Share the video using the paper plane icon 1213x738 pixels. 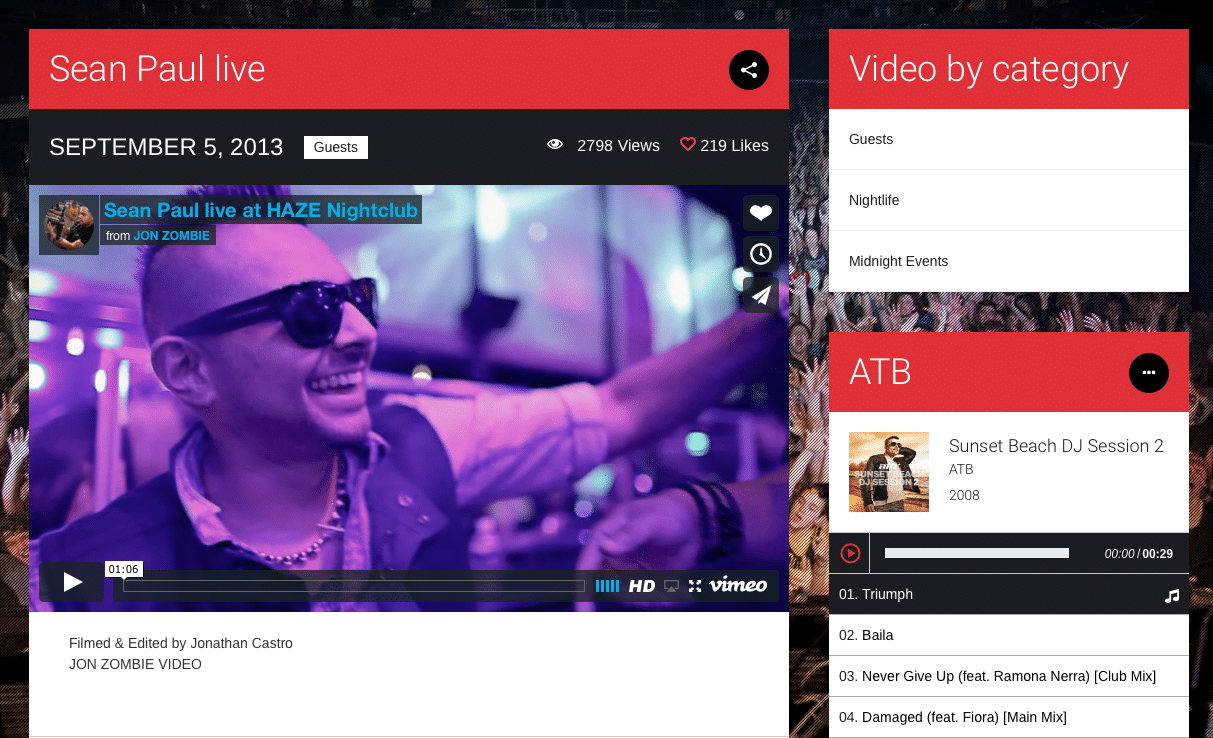click(761, 294)
